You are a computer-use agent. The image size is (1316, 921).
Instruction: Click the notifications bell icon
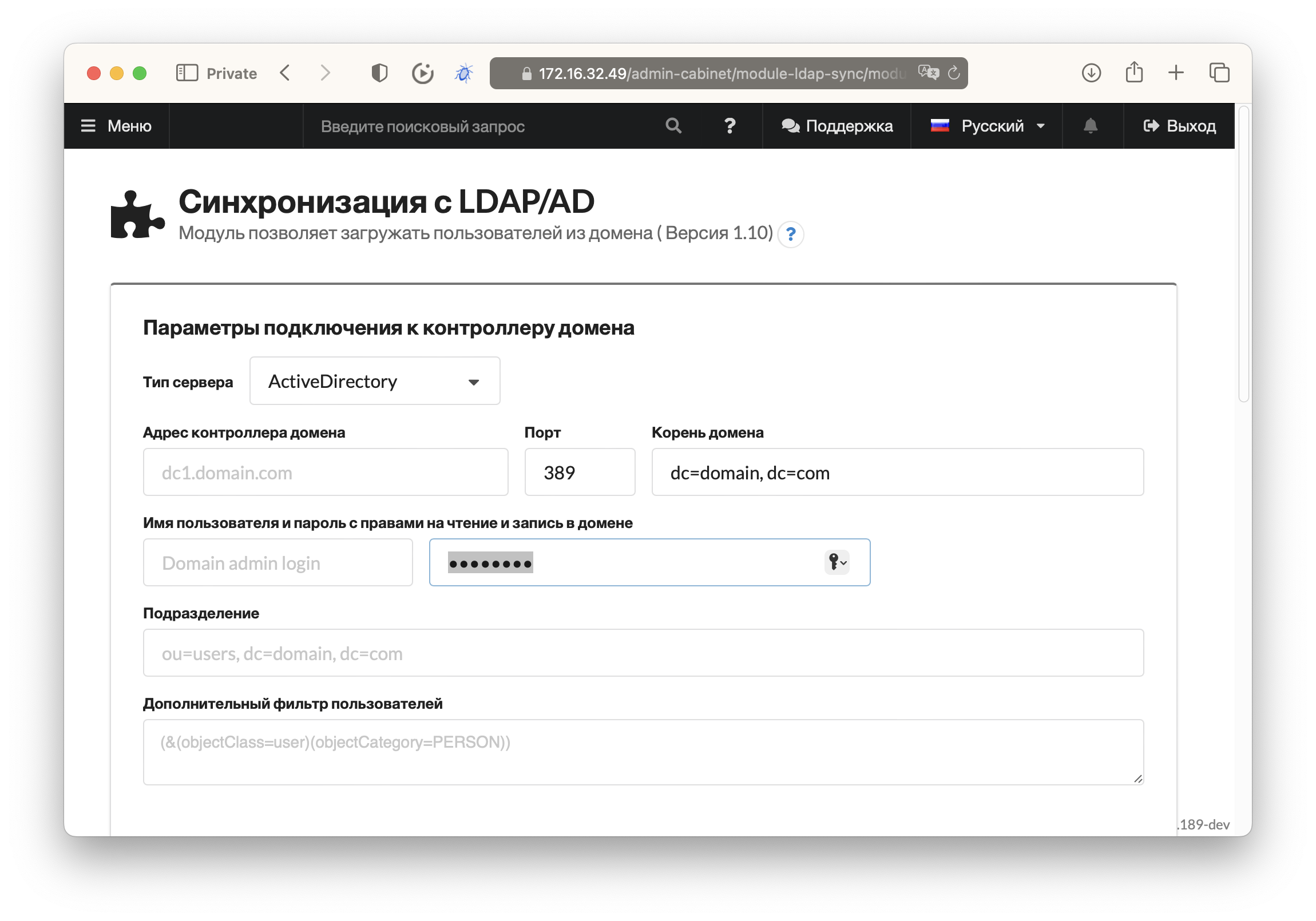click(1090, 125)
